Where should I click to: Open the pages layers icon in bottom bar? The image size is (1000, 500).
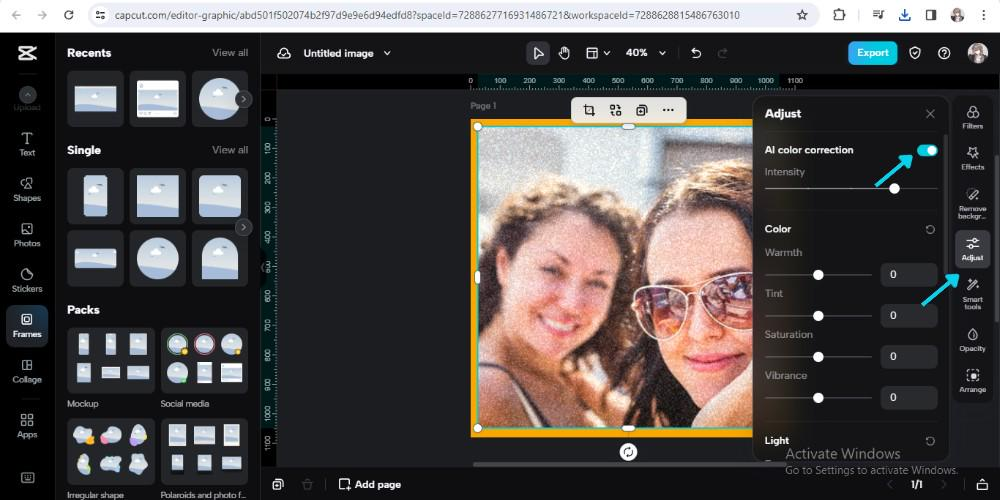point(277,485)
